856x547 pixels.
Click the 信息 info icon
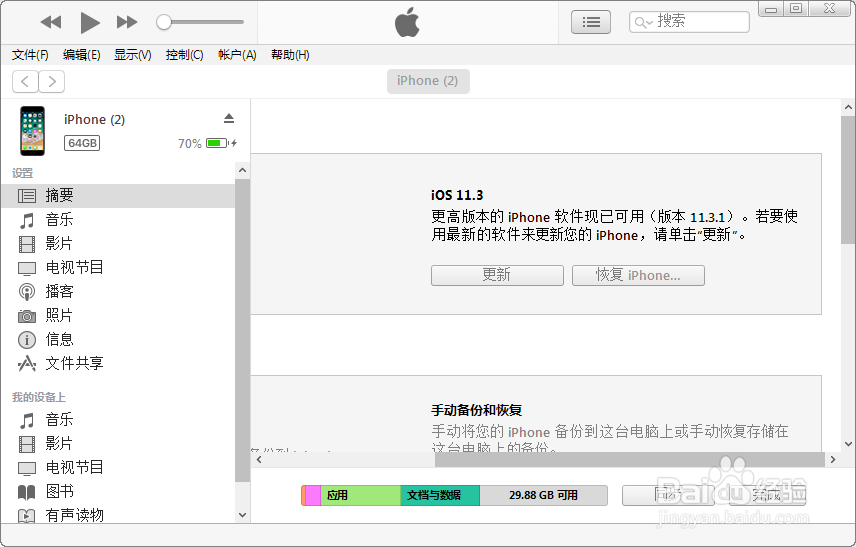coord(27,340)
